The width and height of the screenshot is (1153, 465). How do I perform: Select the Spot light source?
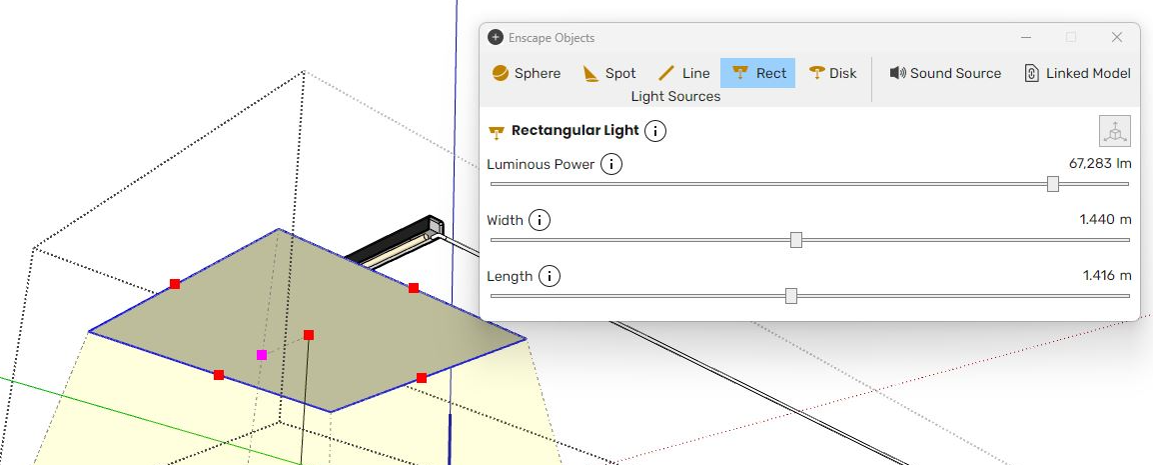point(608,73)
